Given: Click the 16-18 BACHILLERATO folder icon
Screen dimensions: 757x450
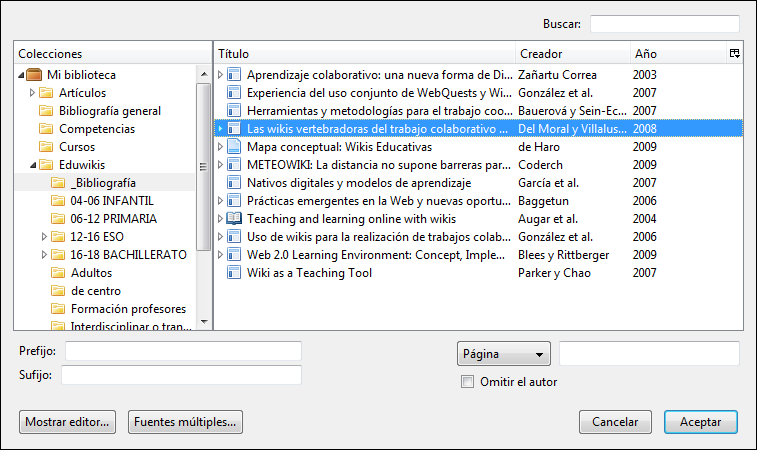Looking at the screenshot, I should point(58,254).
